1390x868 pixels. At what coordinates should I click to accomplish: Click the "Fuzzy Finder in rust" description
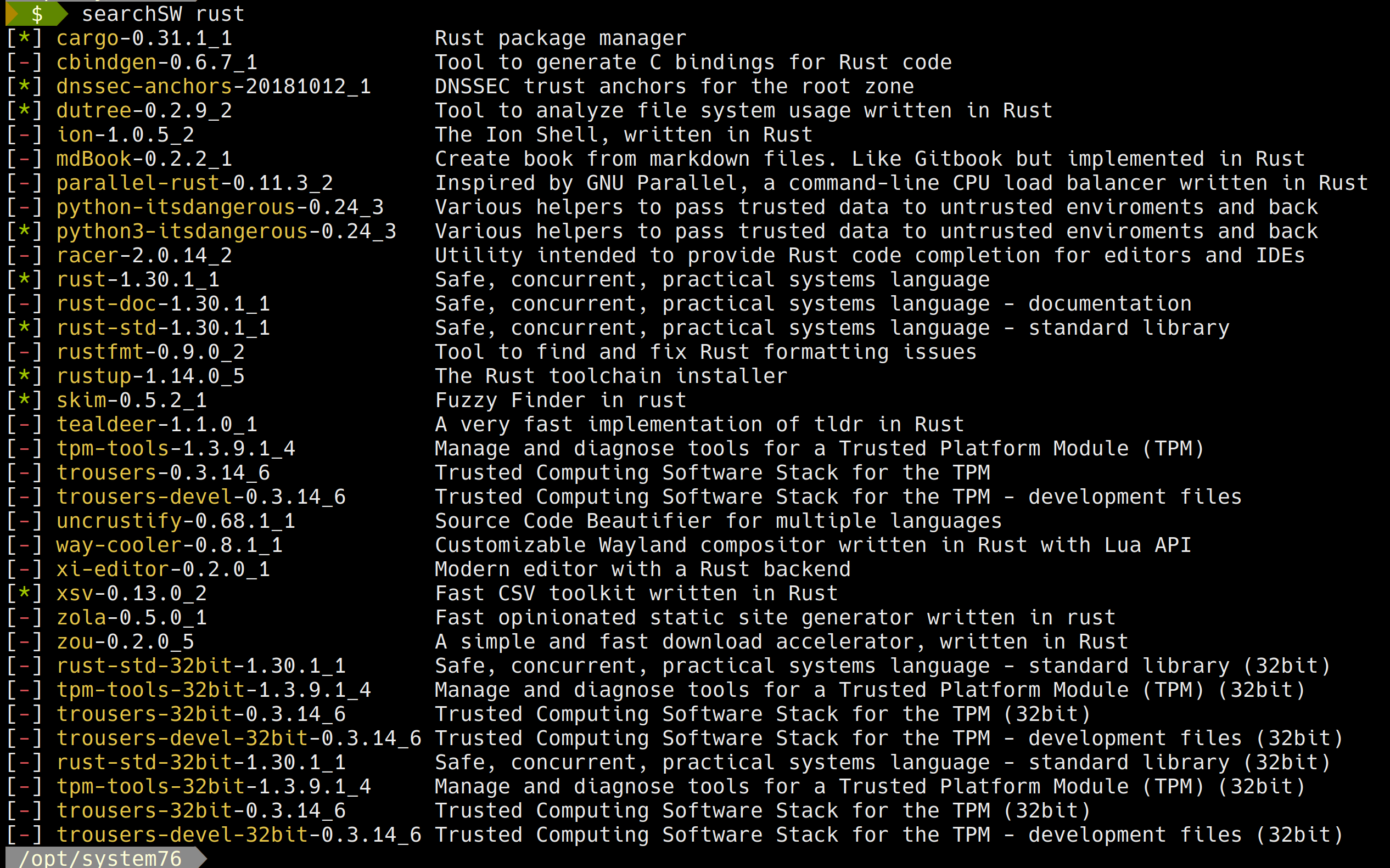[x=561, y=401]
